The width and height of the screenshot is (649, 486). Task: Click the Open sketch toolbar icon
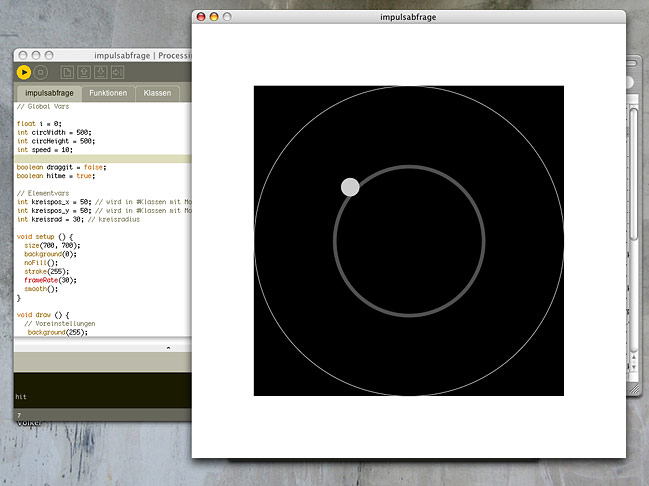[85, 72]
